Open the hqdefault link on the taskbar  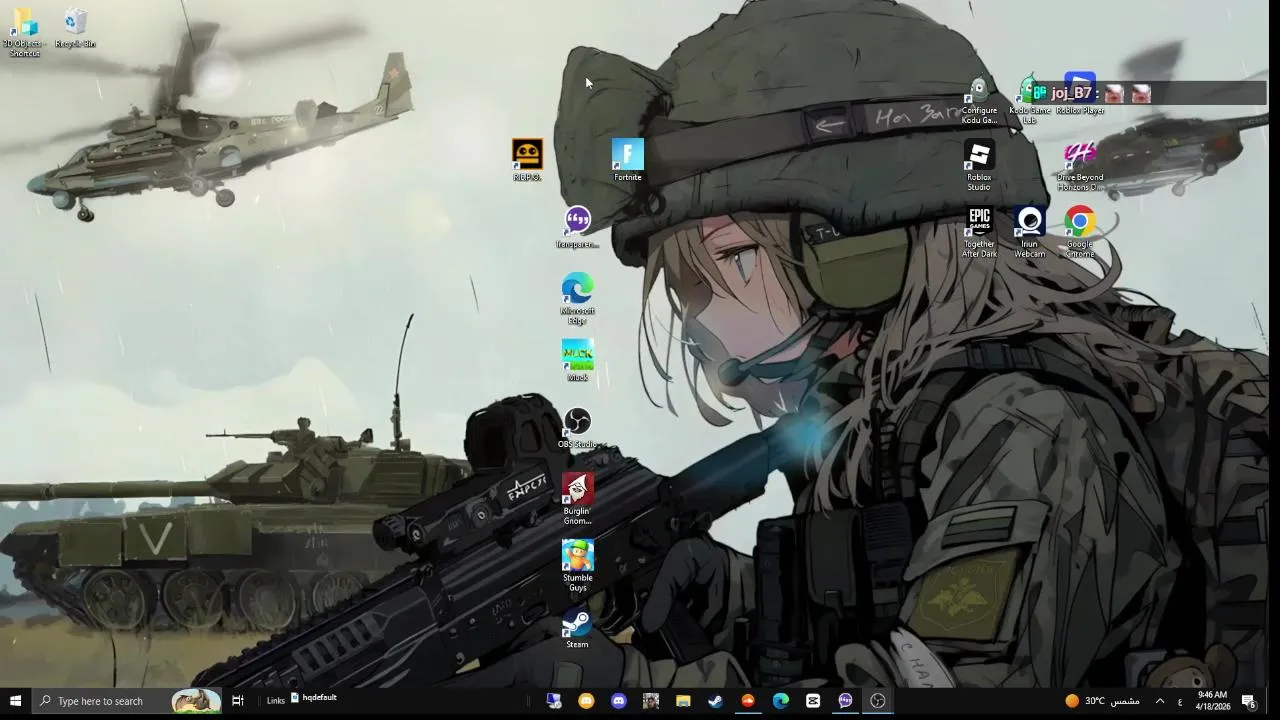pyautogui.click(x=314, y=698)
